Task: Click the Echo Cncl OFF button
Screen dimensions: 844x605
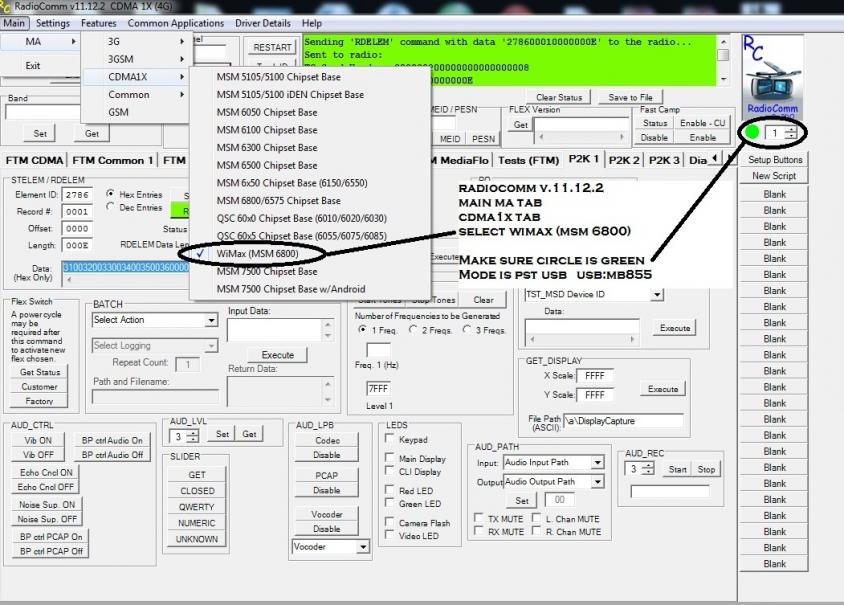Action: (45, 487)
